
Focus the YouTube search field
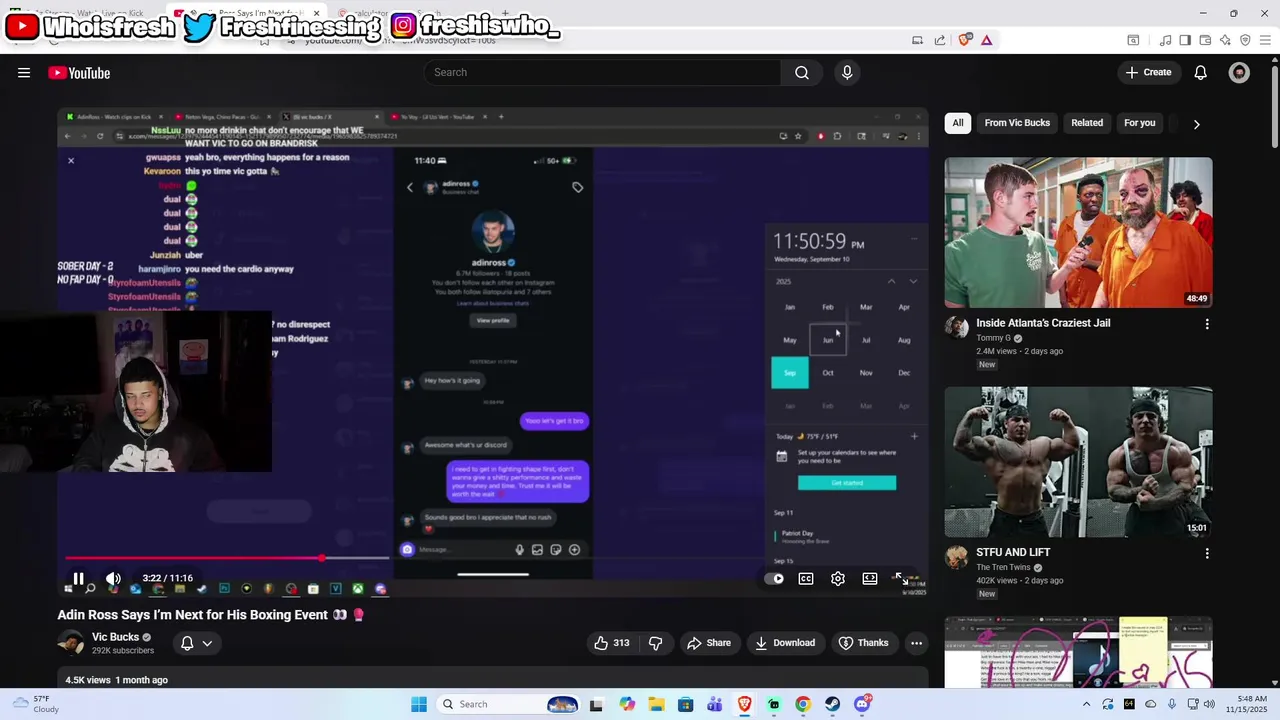(x=603, y=72)
